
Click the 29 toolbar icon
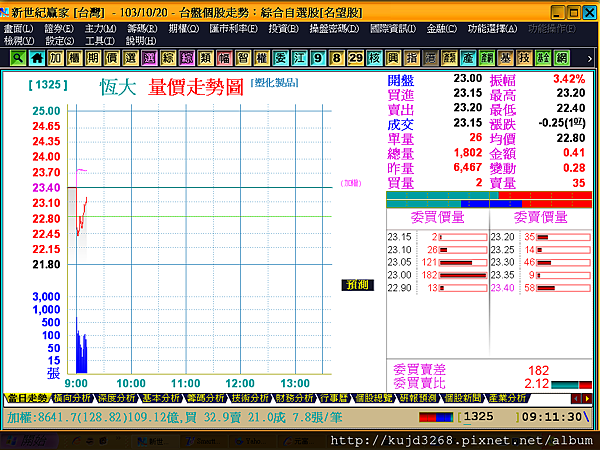click(355, 58)
